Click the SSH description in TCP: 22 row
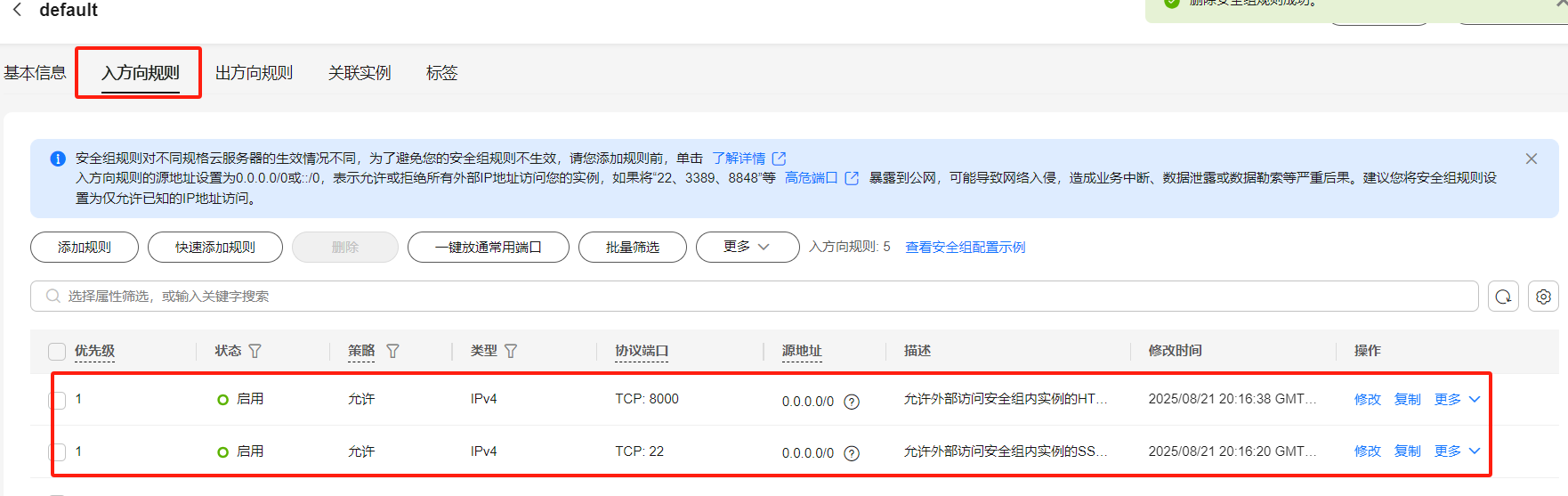This screenshot has width=1568, height=496. [1006, 451]
